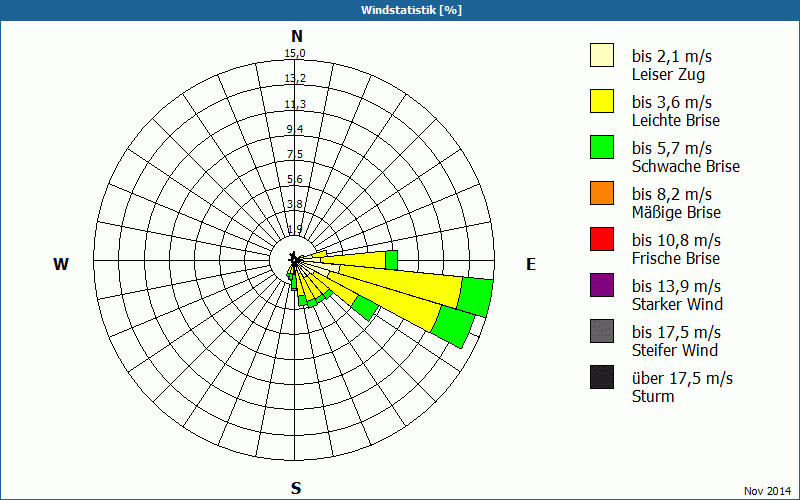800x500 pixels.
Task: Click the 'Frische Brise' legend label
Action: click(x=676, y=258)
